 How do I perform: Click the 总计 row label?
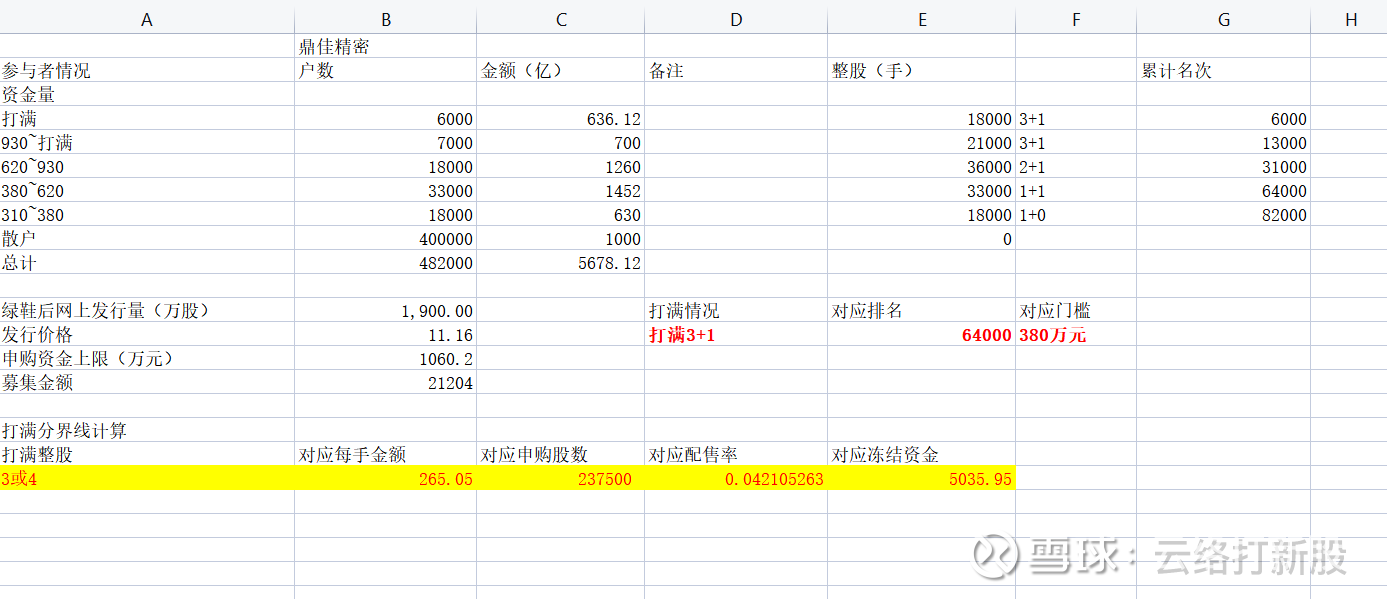(147, 262)
